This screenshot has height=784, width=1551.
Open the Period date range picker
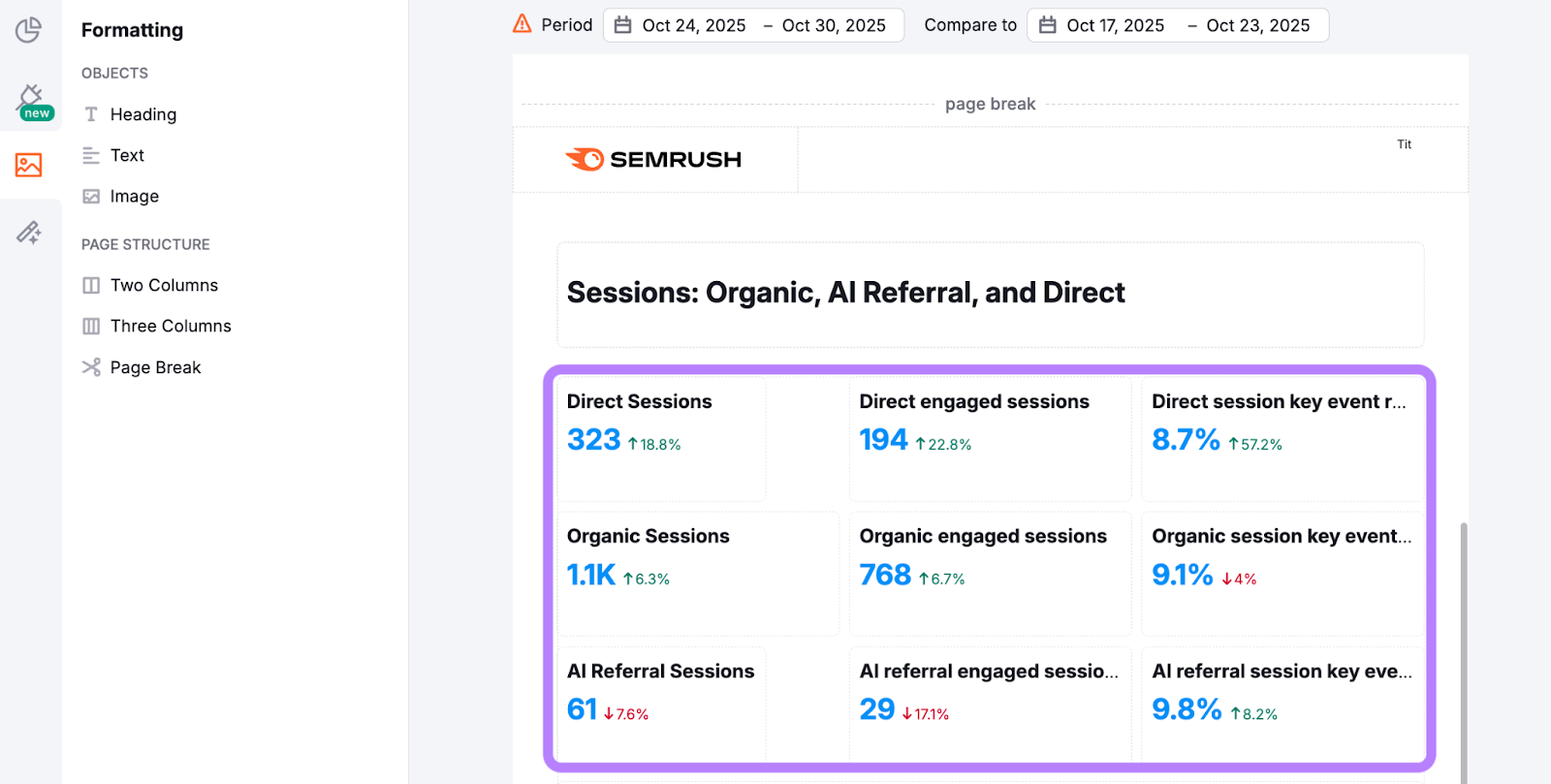[x=753, y=25]
